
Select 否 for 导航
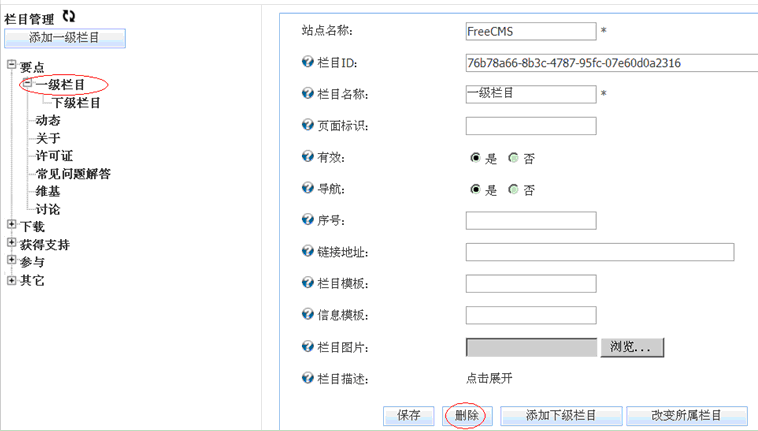pos(513,189)
